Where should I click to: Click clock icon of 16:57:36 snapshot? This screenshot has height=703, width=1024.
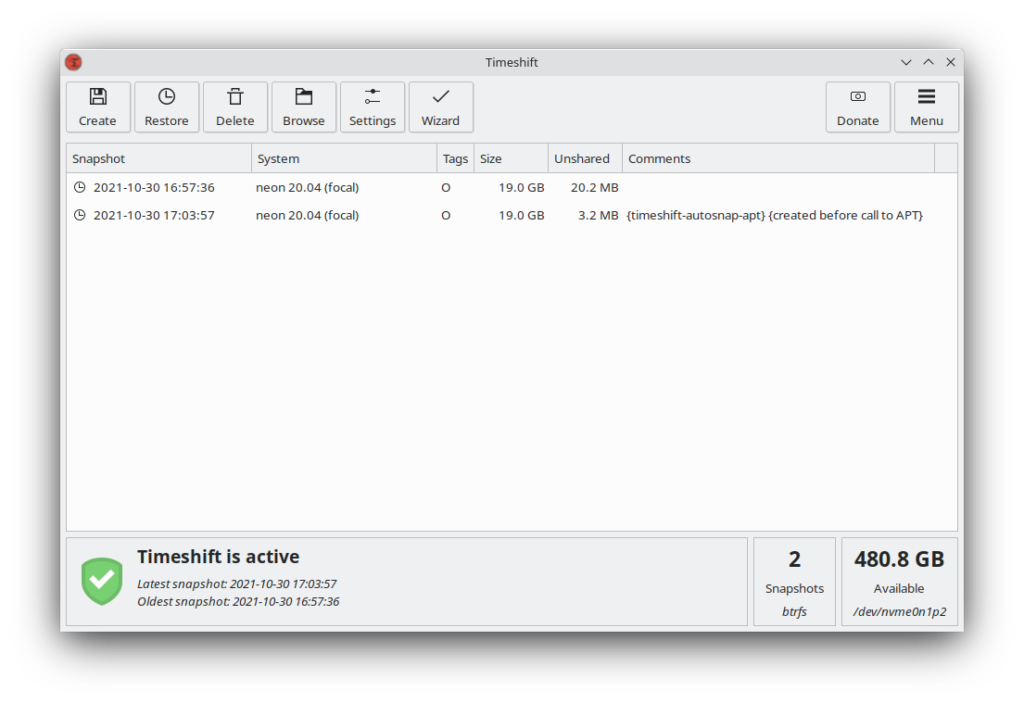80,188
